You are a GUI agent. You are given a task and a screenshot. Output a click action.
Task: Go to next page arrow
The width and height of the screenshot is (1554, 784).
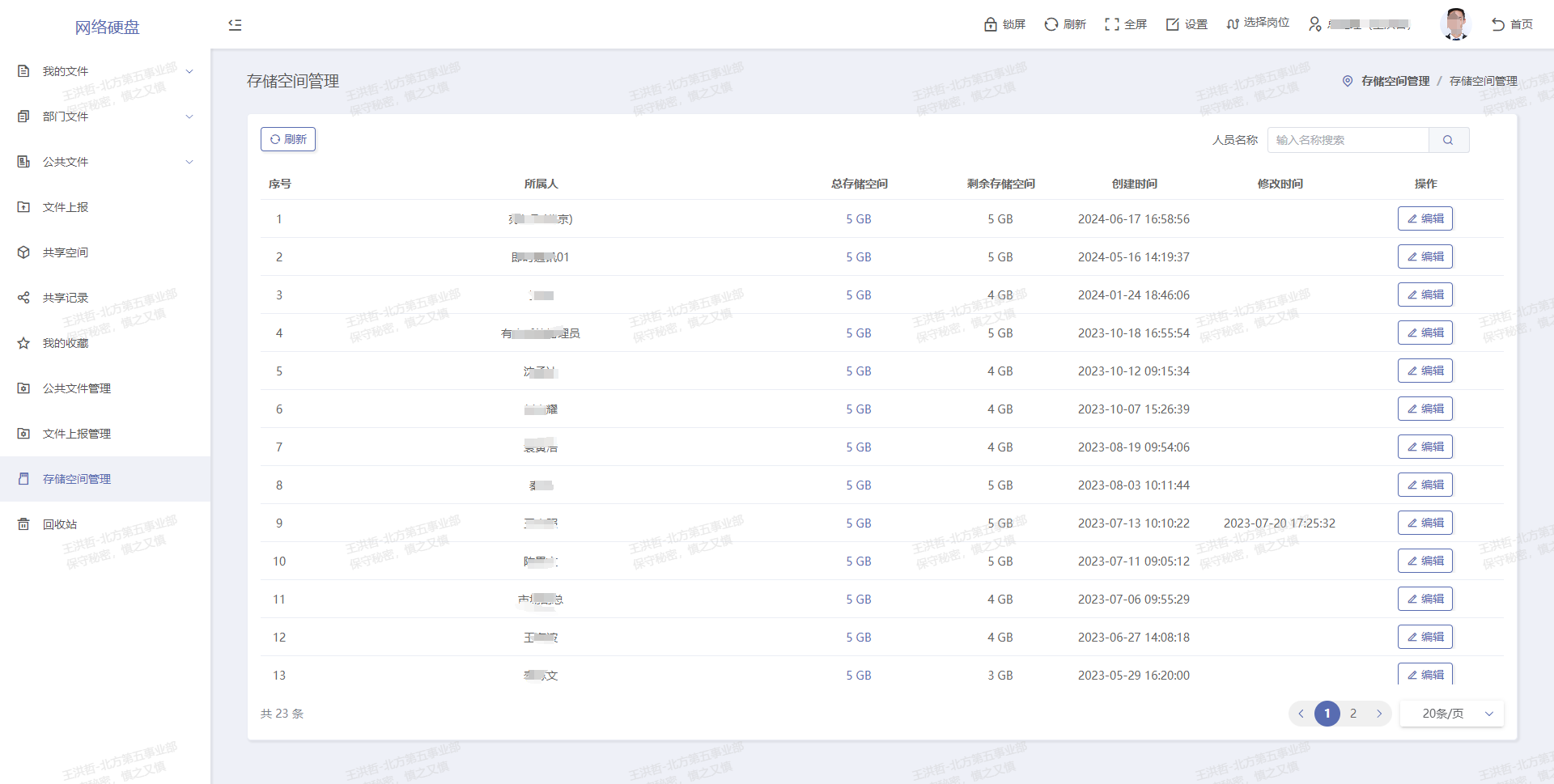(1379, 714)
